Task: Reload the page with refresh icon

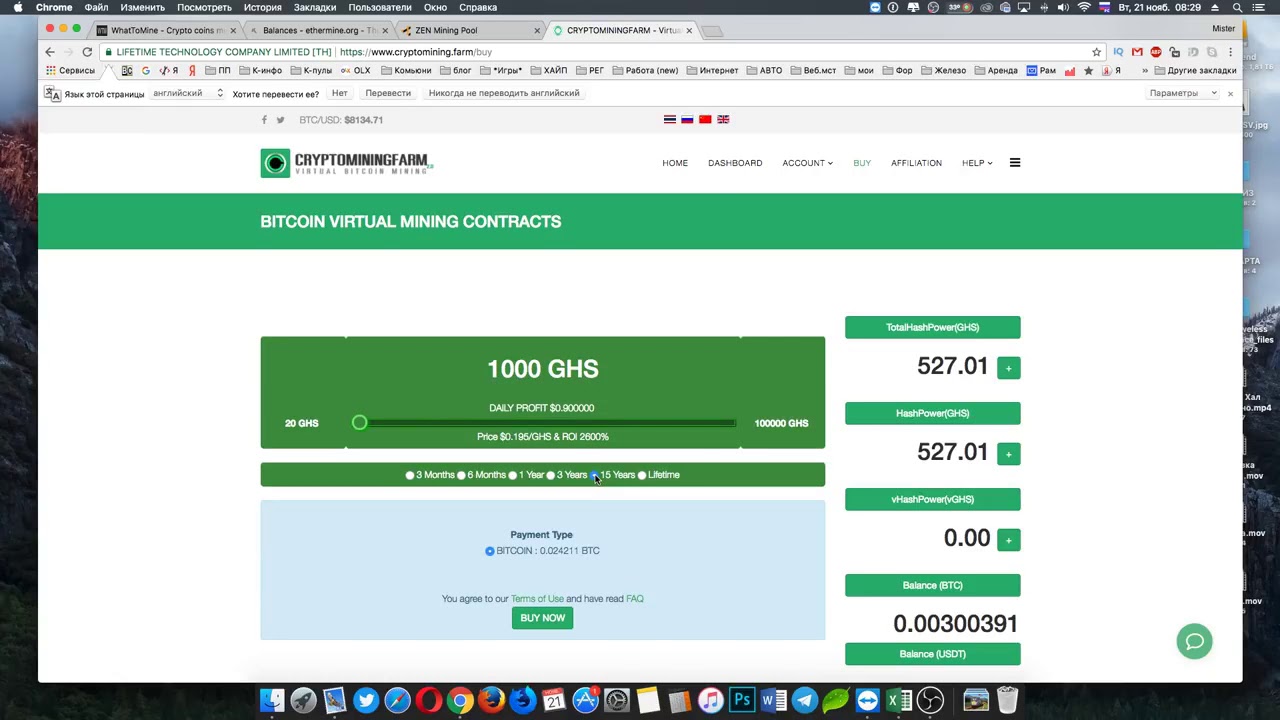Action: (87, 52)
